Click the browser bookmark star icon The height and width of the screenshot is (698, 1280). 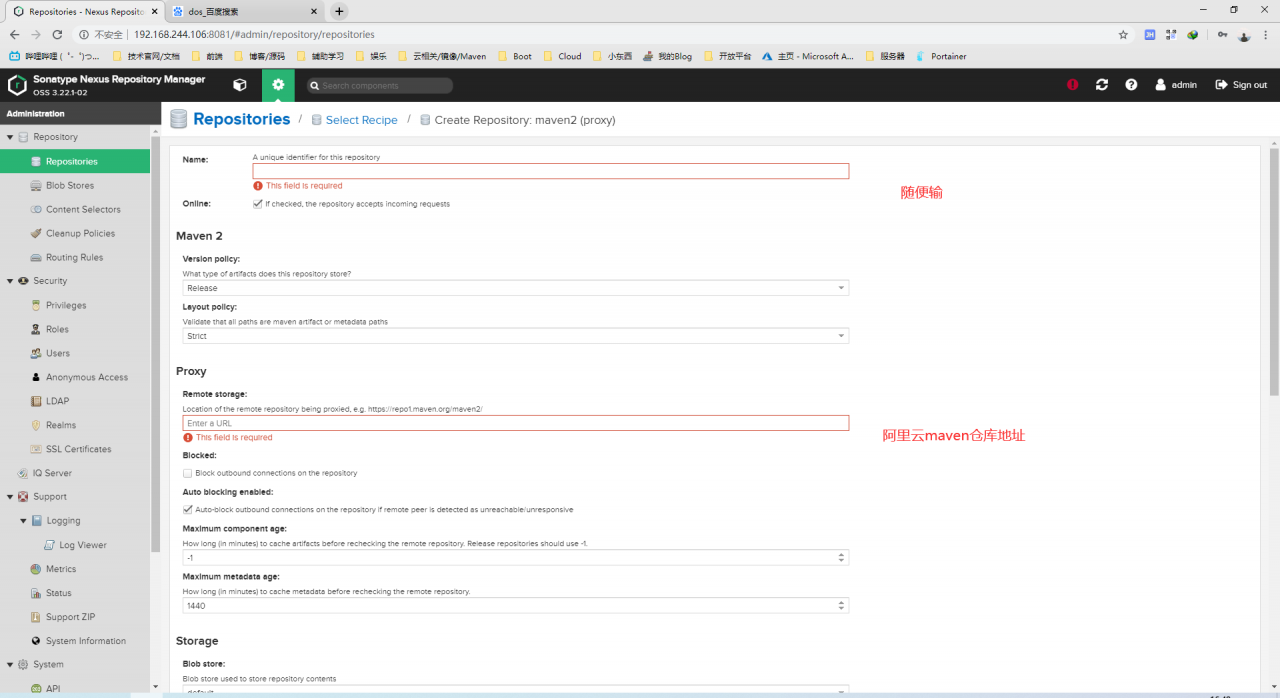1123,34
